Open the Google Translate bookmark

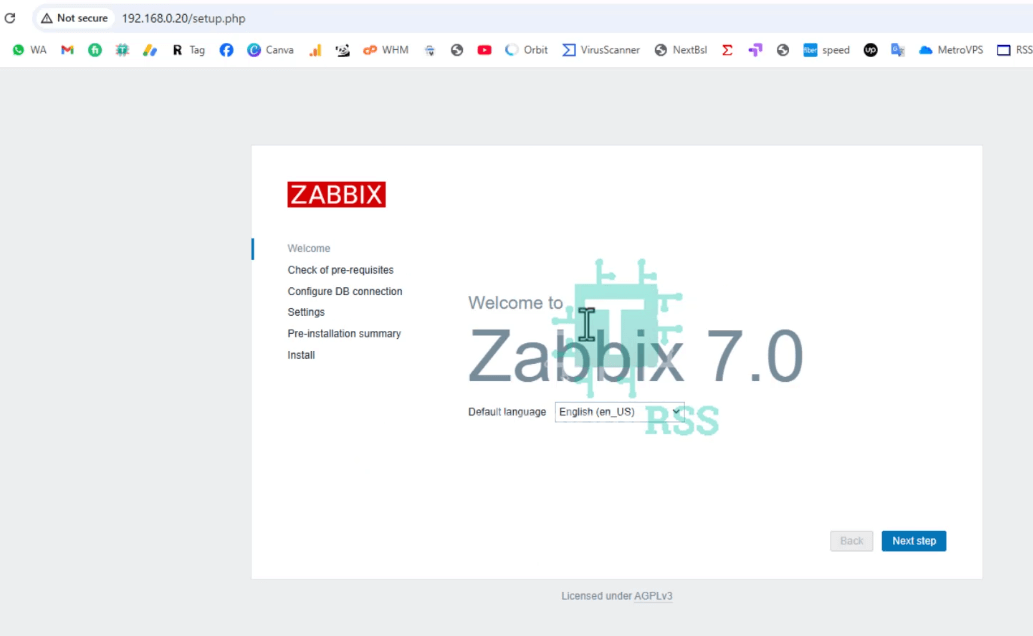(897, 50)
